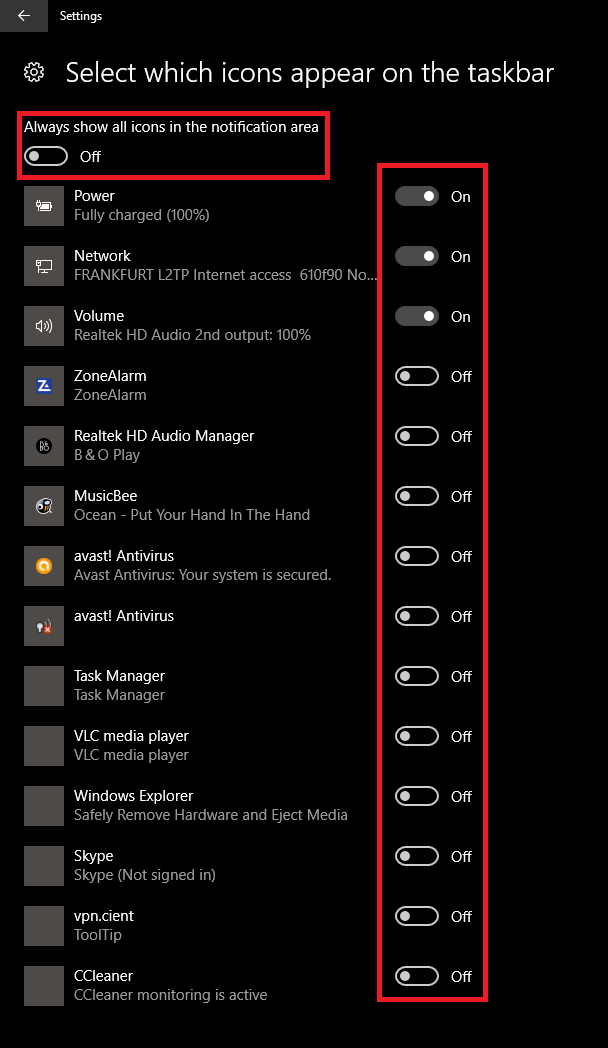The height and width of the screenshot is (1048, 608).
Task: Click the 'Network' row title
Action: (x=102, y=256)
